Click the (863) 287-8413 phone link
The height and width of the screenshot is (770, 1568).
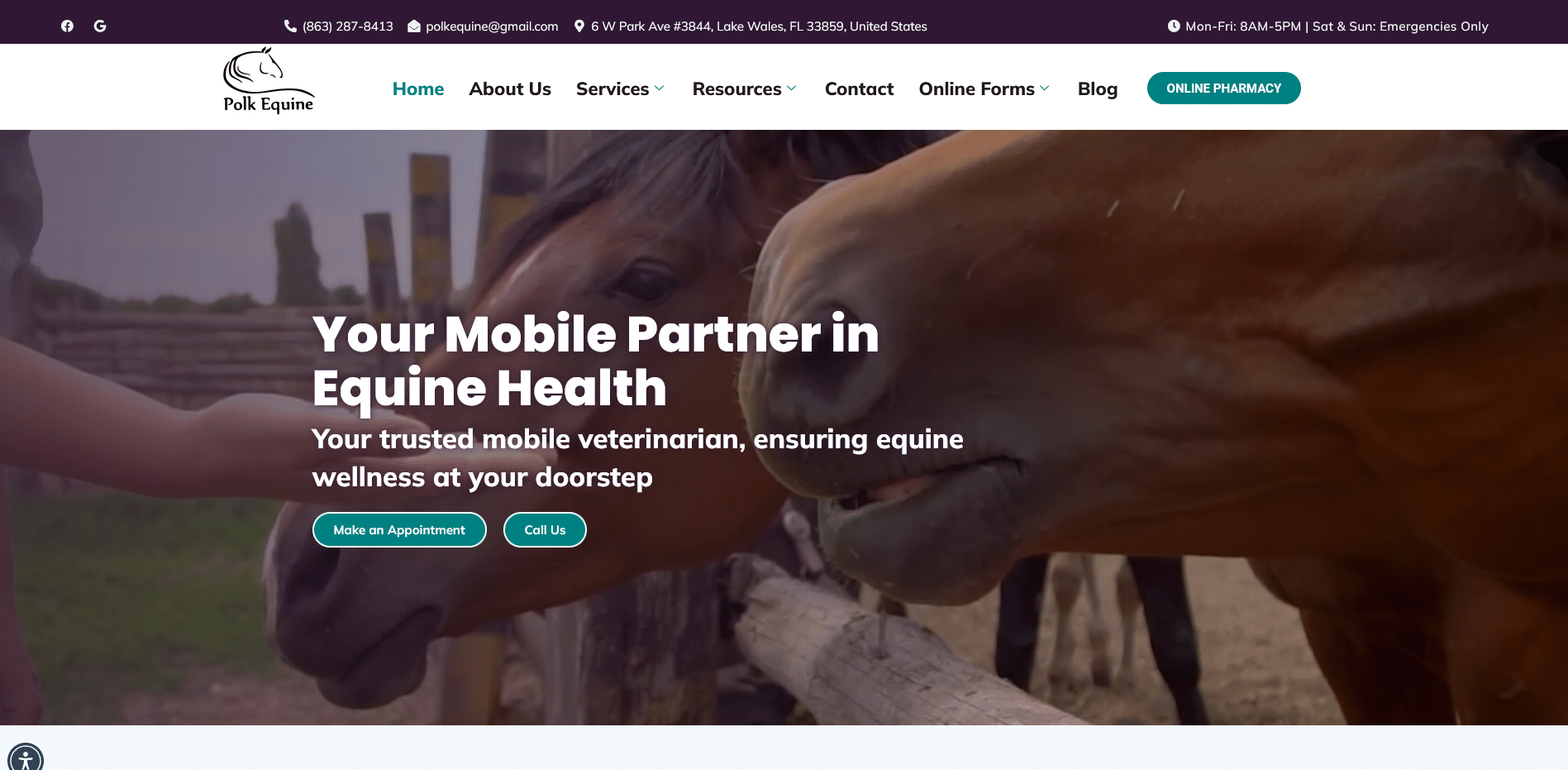click(x=348, y=26)
